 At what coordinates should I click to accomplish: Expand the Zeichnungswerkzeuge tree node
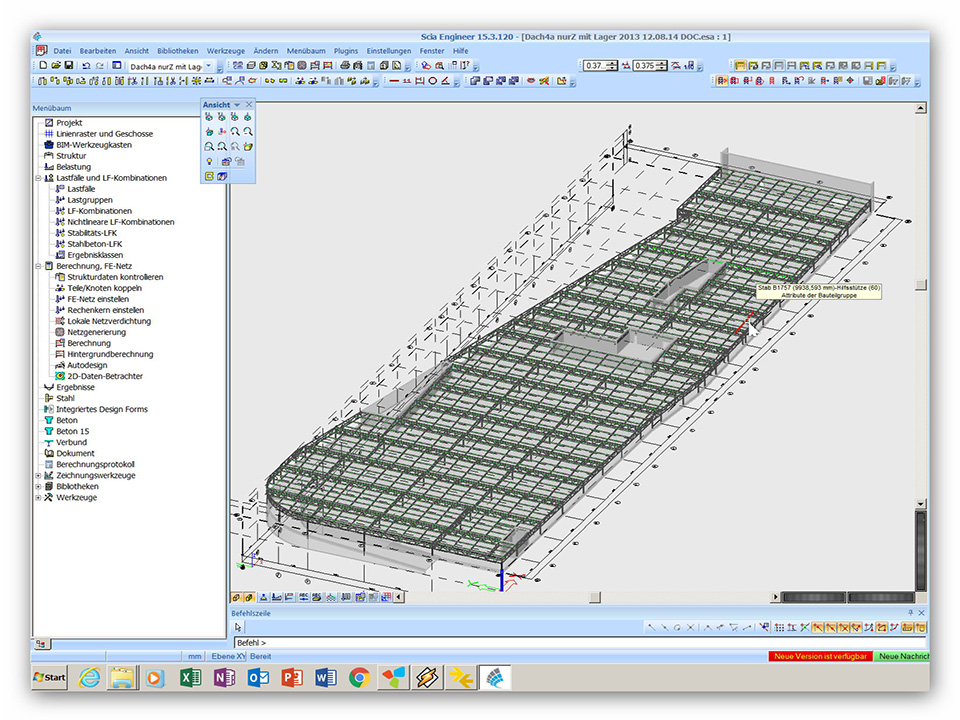pyautogui.click(x=38, y=476)
